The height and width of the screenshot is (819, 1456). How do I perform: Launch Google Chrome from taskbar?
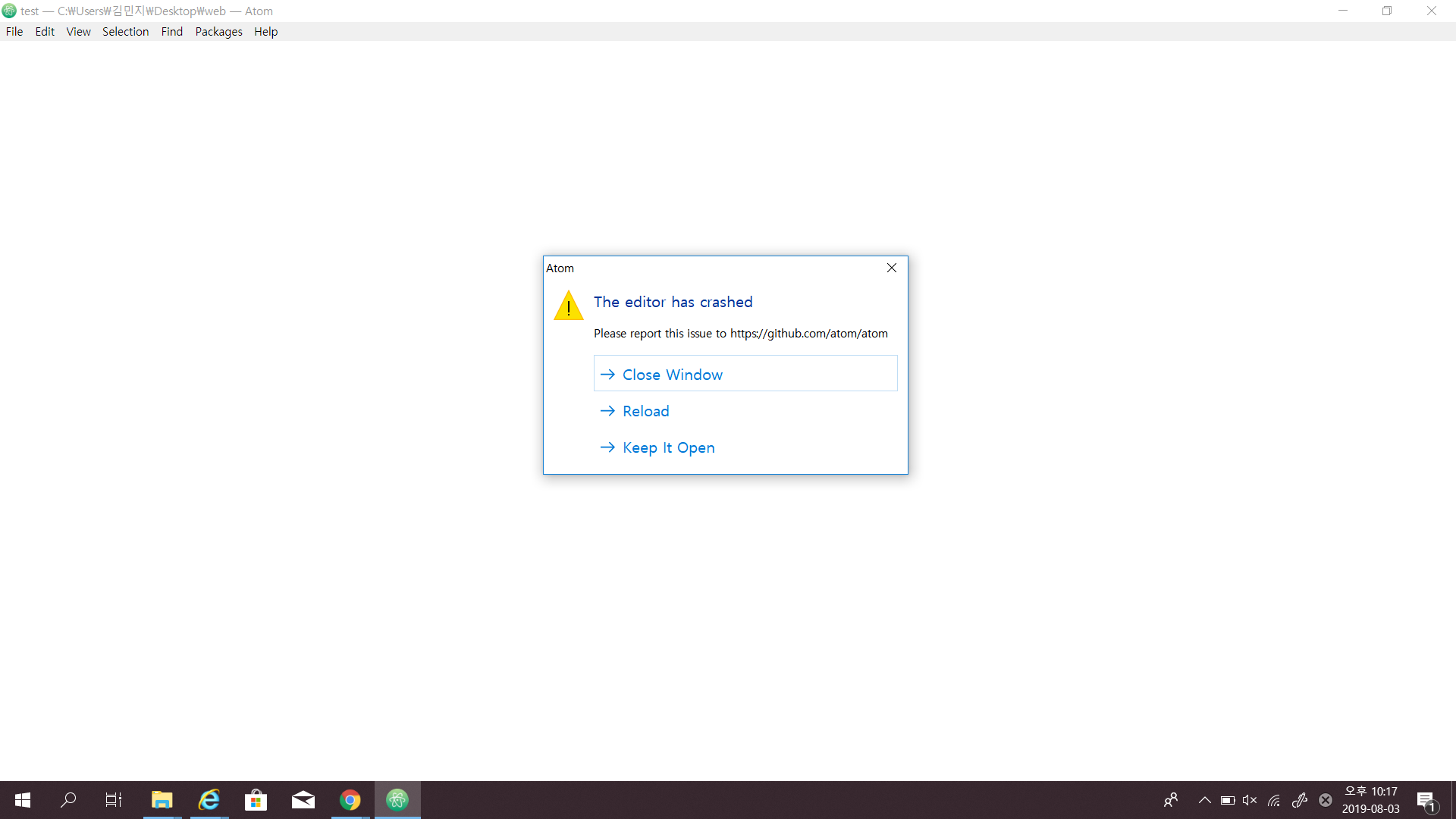click(x=350, y=799)
